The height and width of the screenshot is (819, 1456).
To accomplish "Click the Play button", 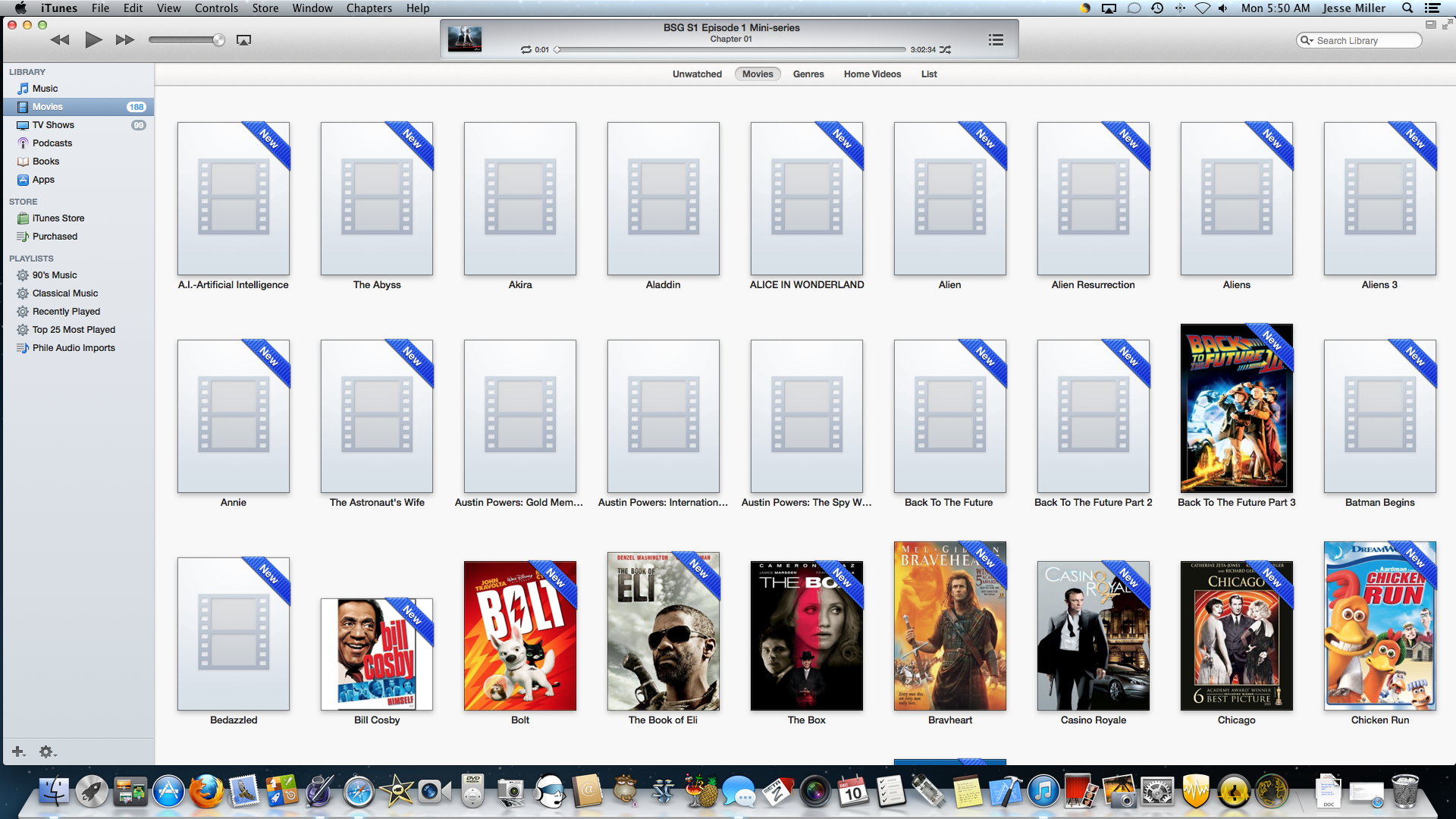I will click(93, 39).
